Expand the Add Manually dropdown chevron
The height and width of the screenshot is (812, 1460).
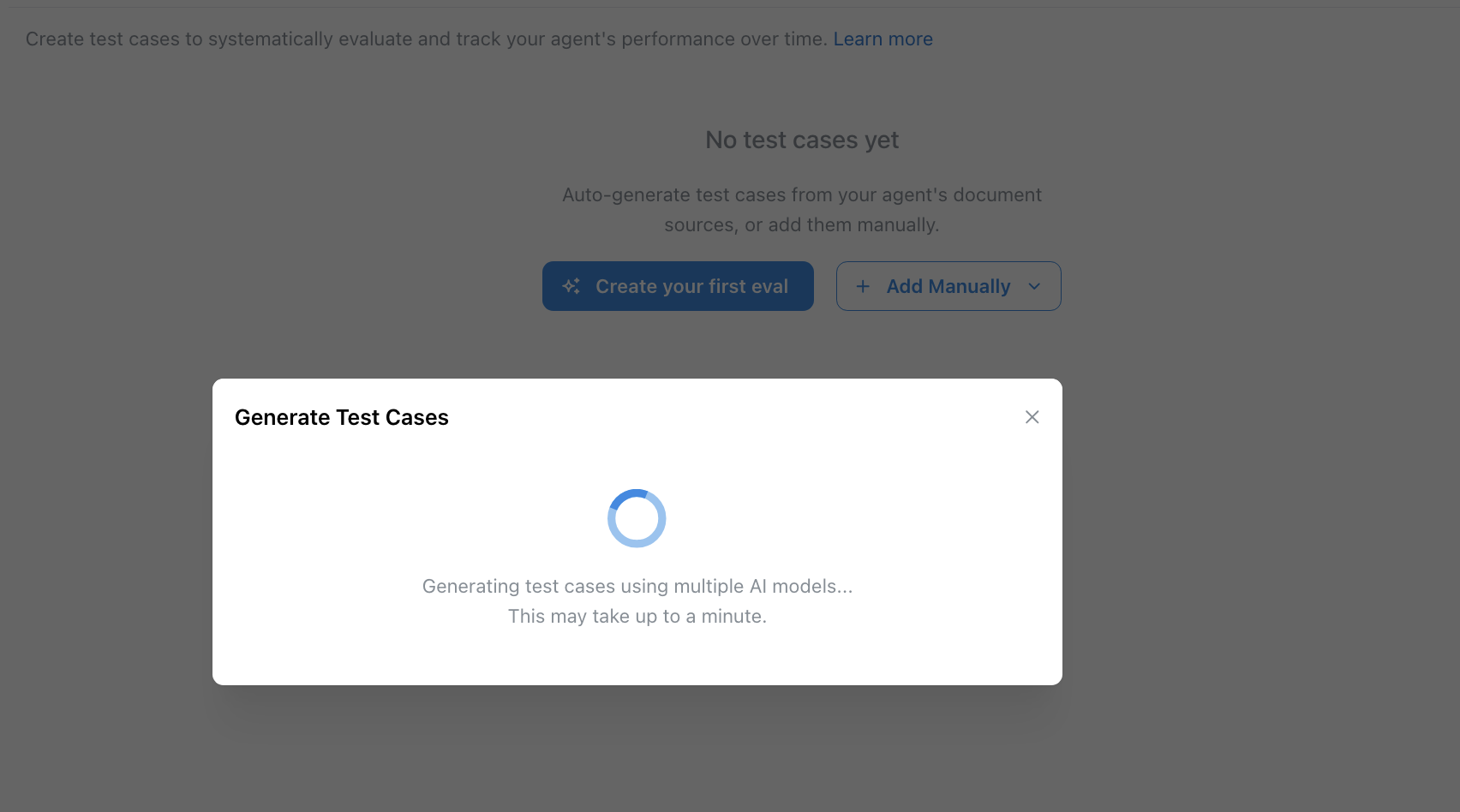tap(1034, 286)
